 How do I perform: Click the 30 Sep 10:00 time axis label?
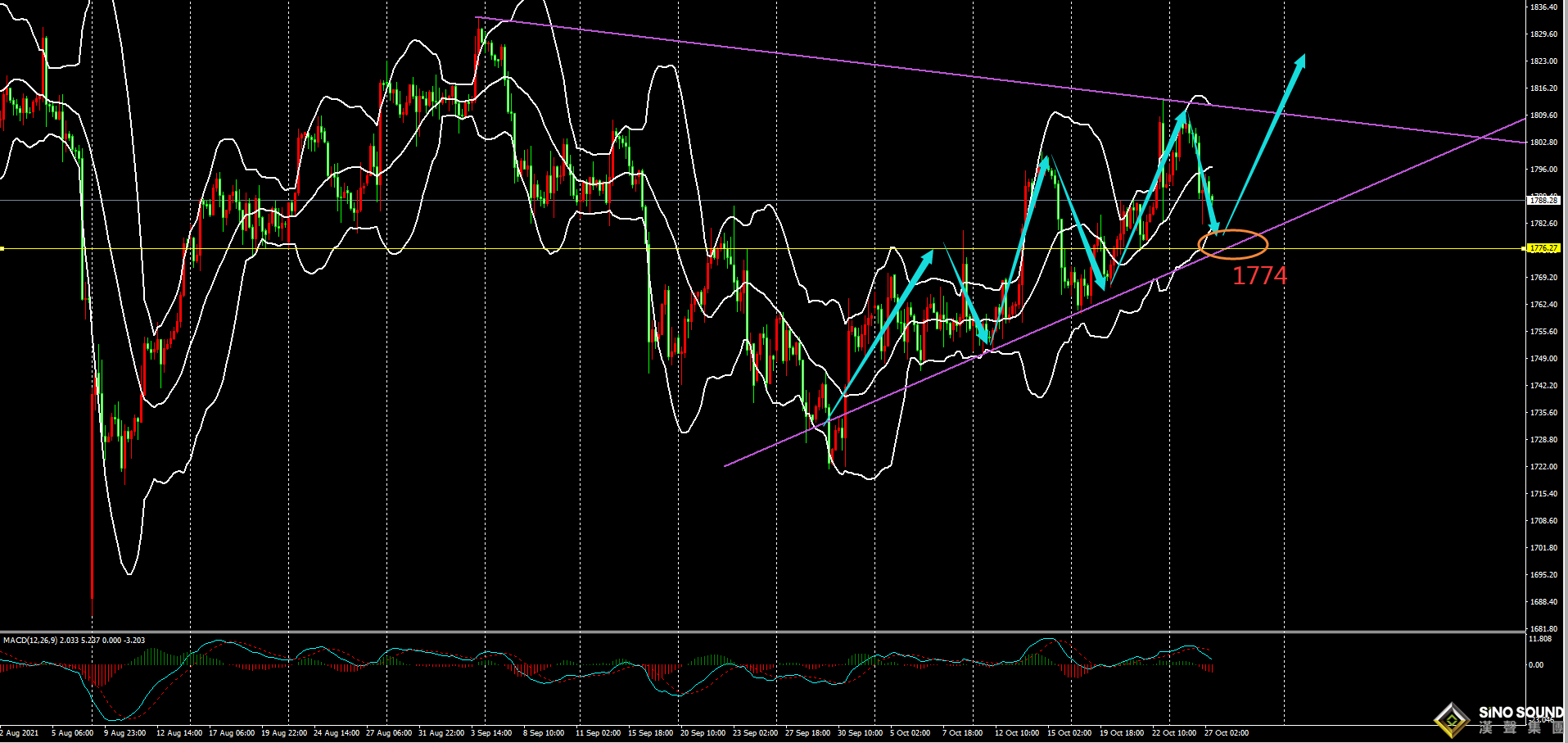click(x=860, y=733)
